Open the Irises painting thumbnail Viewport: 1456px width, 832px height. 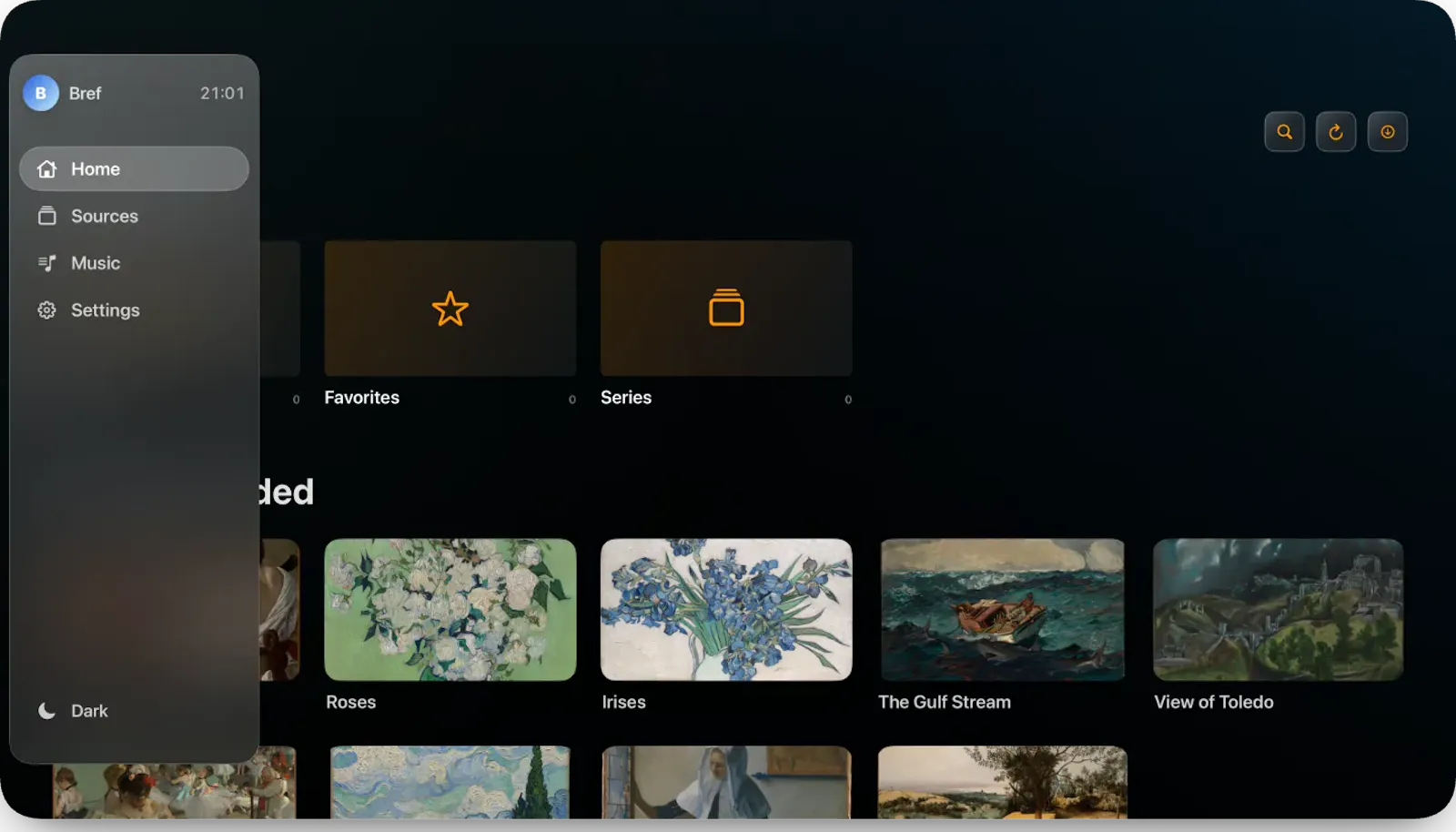point(726,610)
